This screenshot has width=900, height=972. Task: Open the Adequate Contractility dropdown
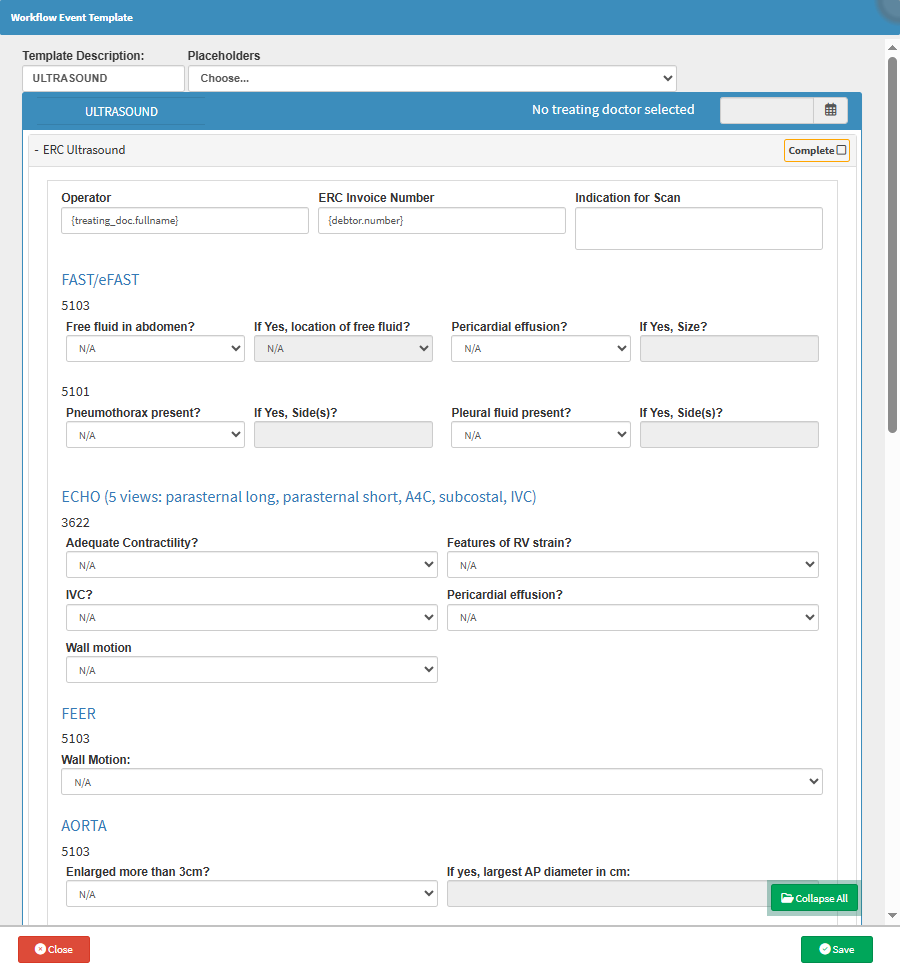coord(251,565)
